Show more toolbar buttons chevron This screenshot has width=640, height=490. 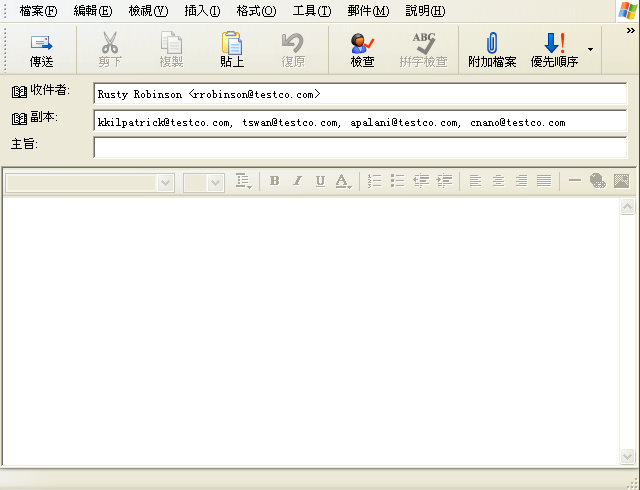[x=631, y=31]
